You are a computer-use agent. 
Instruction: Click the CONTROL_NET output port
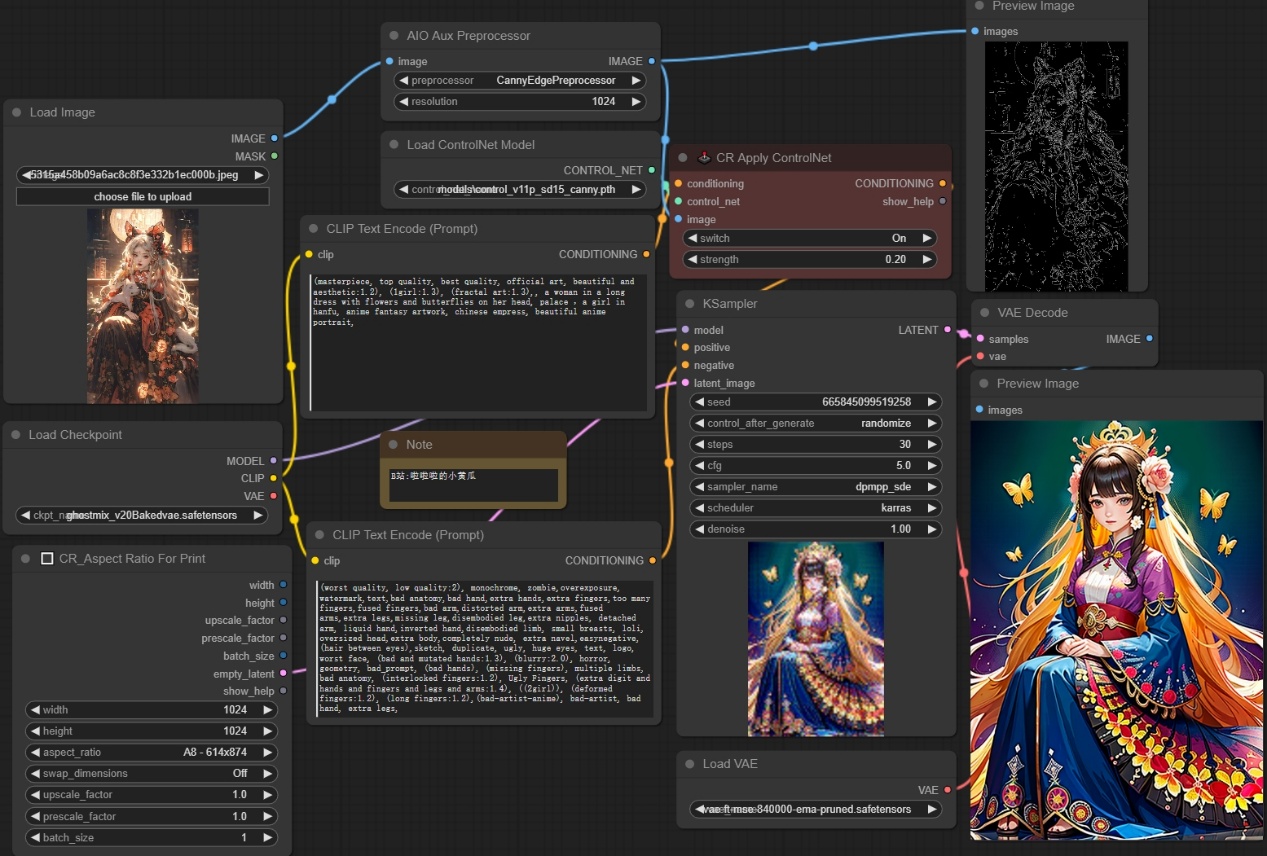(652, 171)
